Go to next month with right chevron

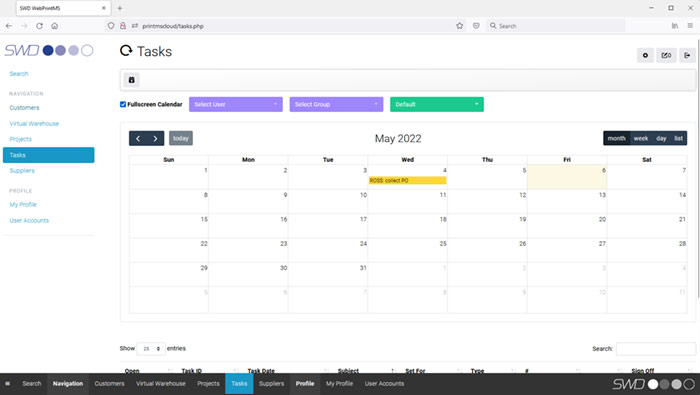tap(155, 138)
